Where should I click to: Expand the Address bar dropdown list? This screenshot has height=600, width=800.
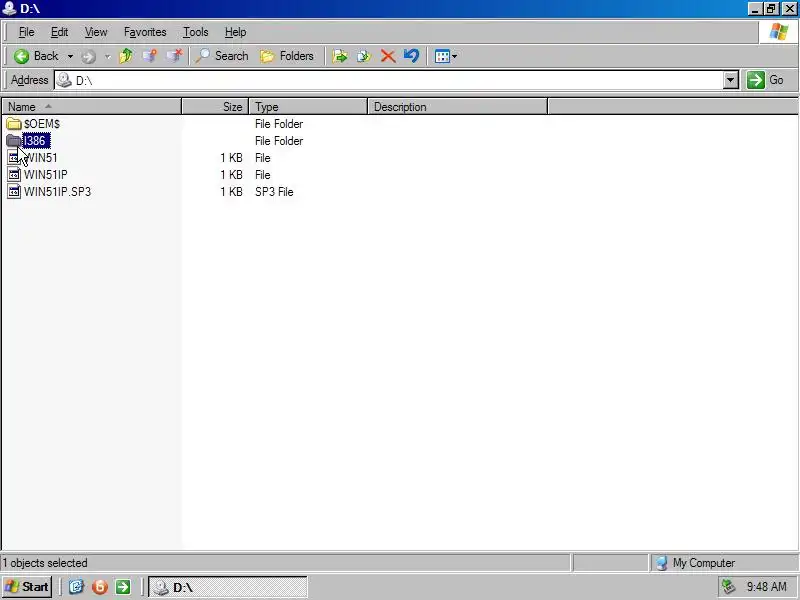click(731, 80)
